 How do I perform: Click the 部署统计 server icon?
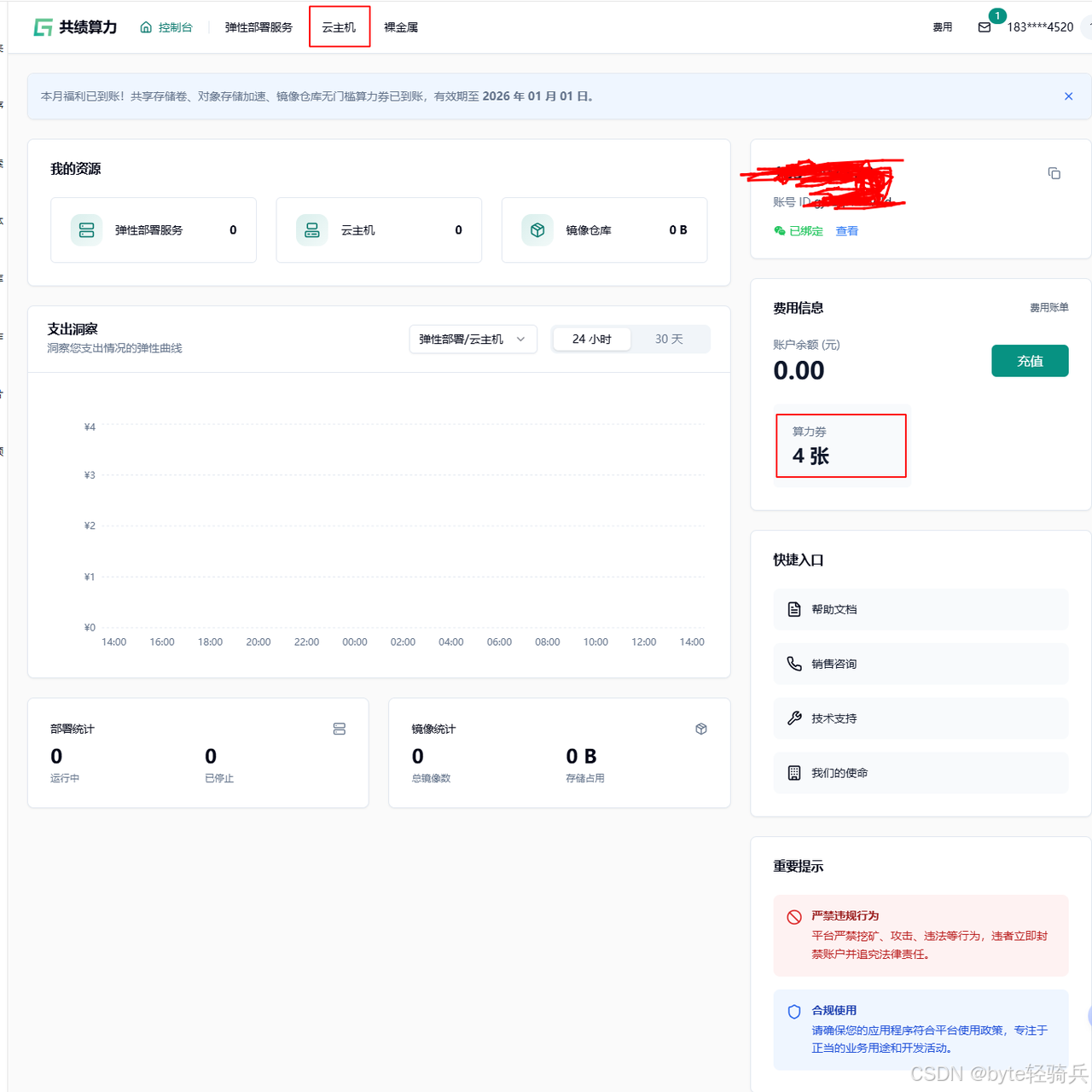point(340,729)
